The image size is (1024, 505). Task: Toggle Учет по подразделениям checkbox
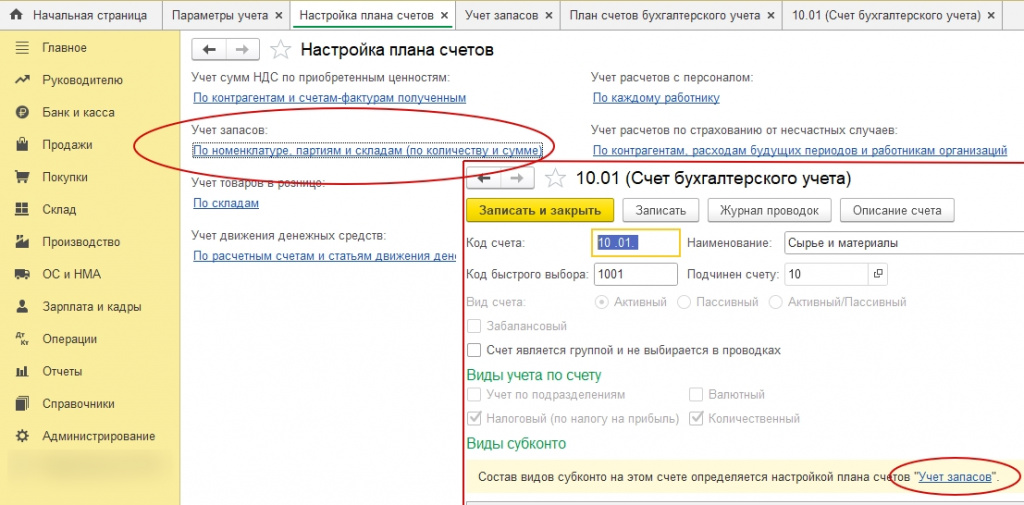[x=474, y=395]
